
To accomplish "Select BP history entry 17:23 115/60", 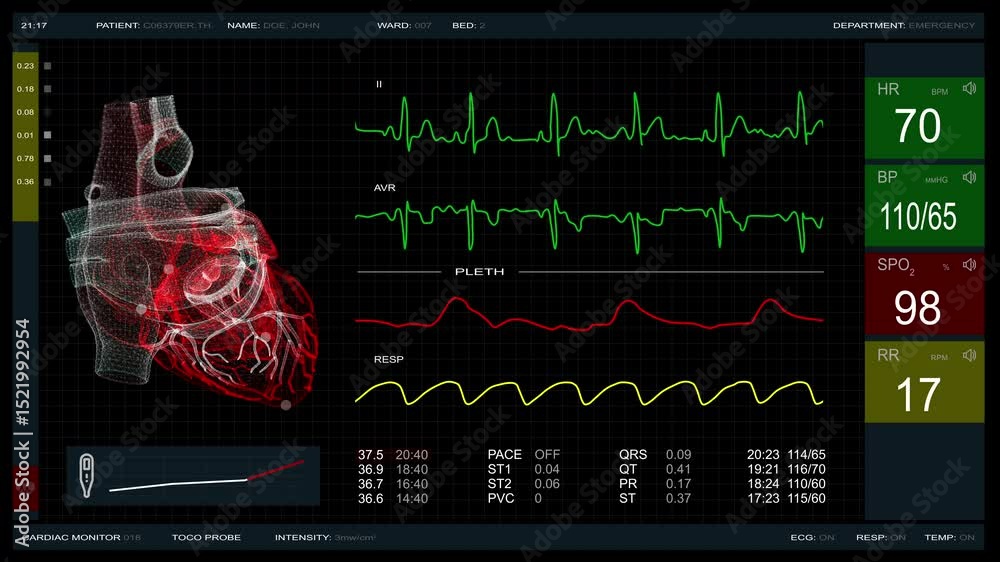I will tap(786, 499).
